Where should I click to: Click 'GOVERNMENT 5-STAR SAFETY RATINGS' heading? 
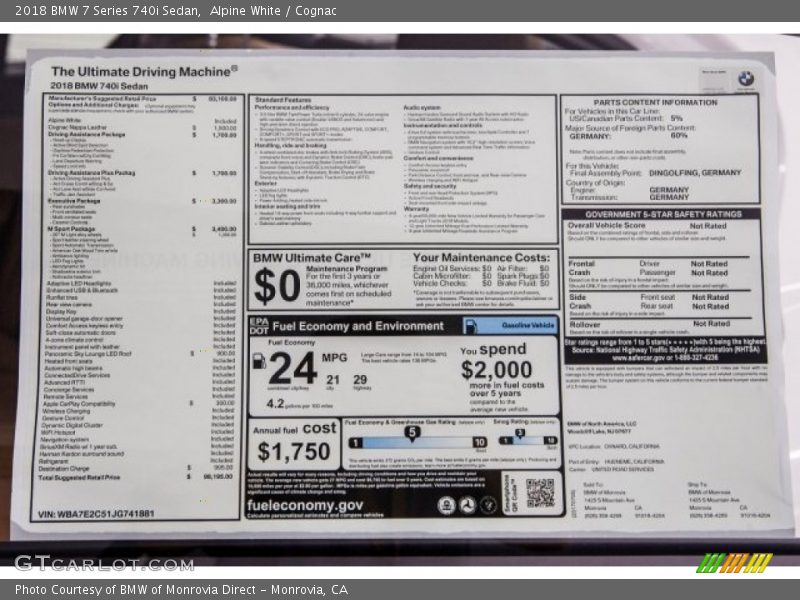[x=663, y=214]
